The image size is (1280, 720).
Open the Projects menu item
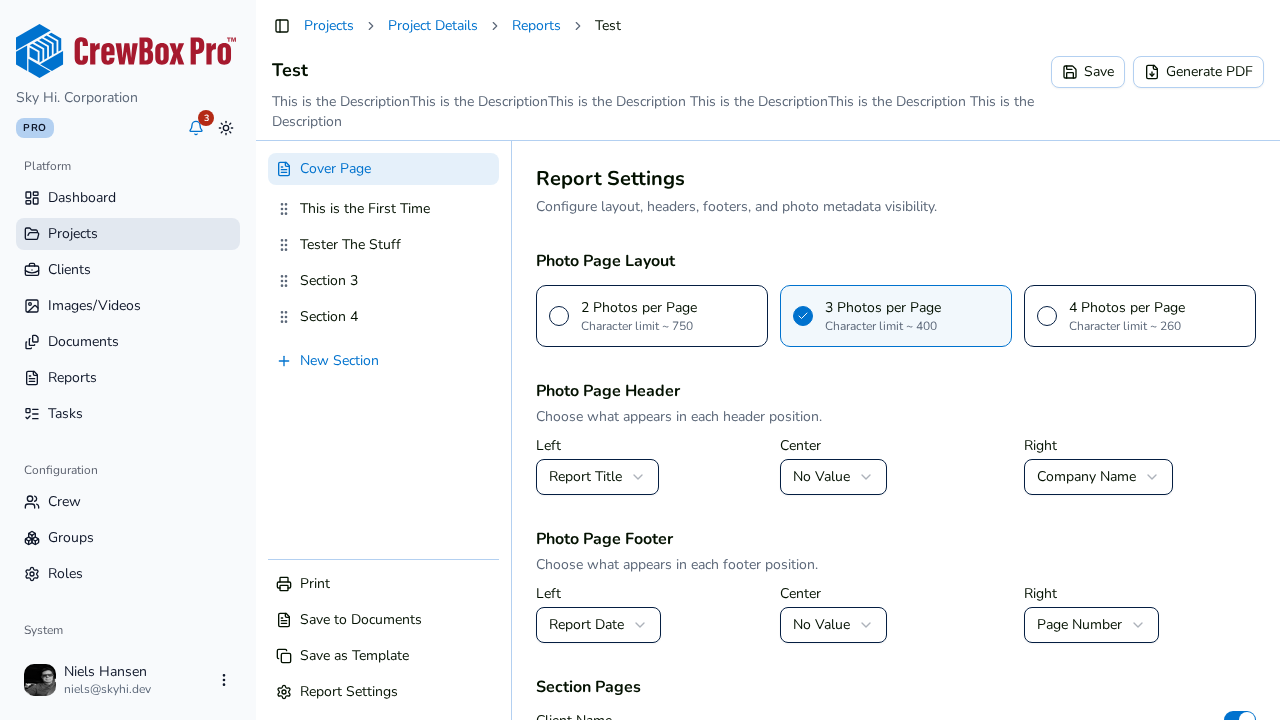click(128, 234)
